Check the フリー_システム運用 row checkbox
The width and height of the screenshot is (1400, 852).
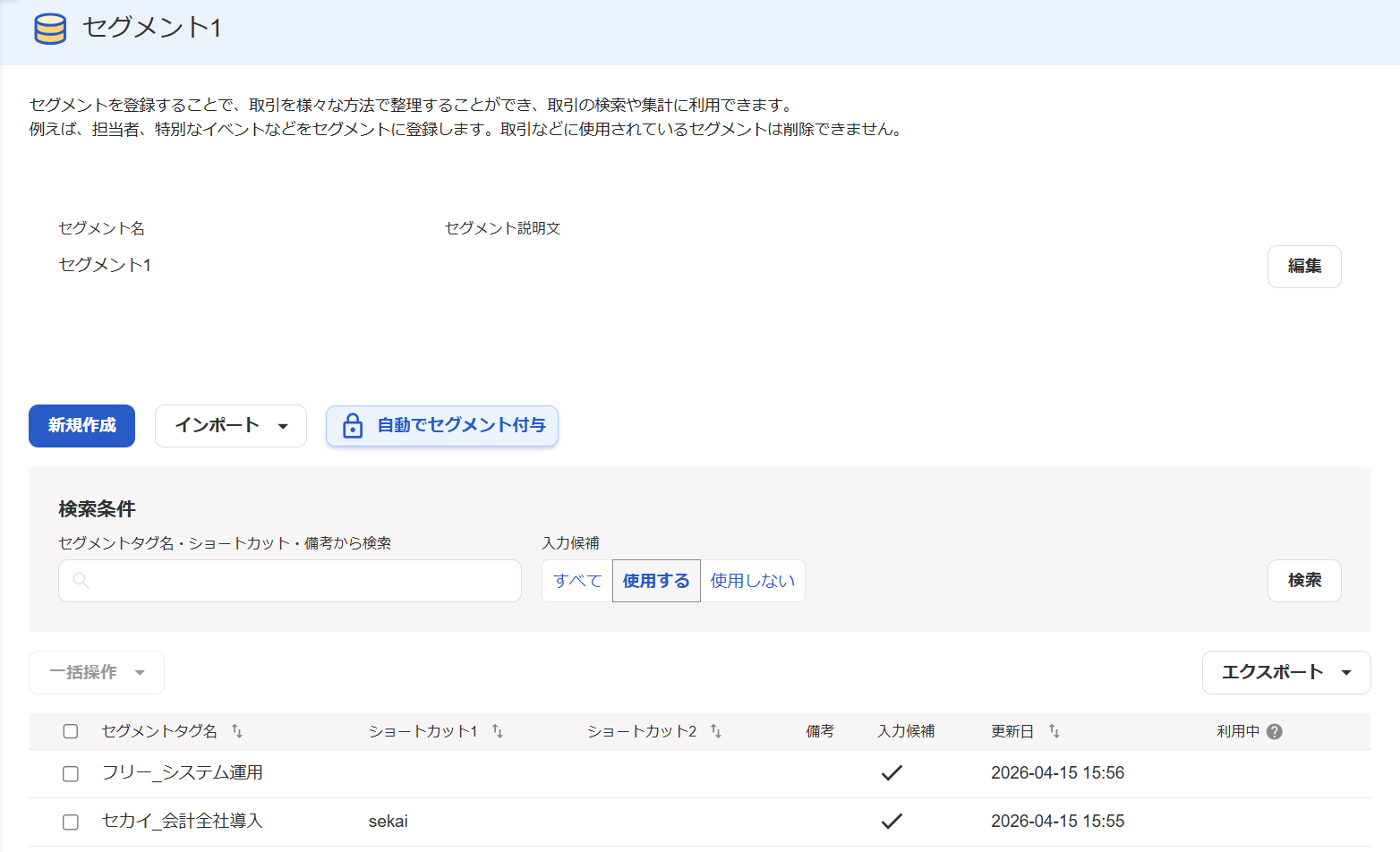(71, 773)
